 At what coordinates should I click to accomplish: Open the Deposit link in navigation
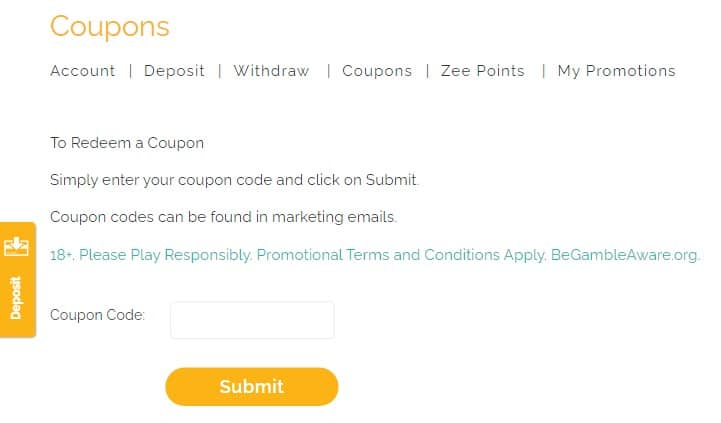tap(174, 71)
